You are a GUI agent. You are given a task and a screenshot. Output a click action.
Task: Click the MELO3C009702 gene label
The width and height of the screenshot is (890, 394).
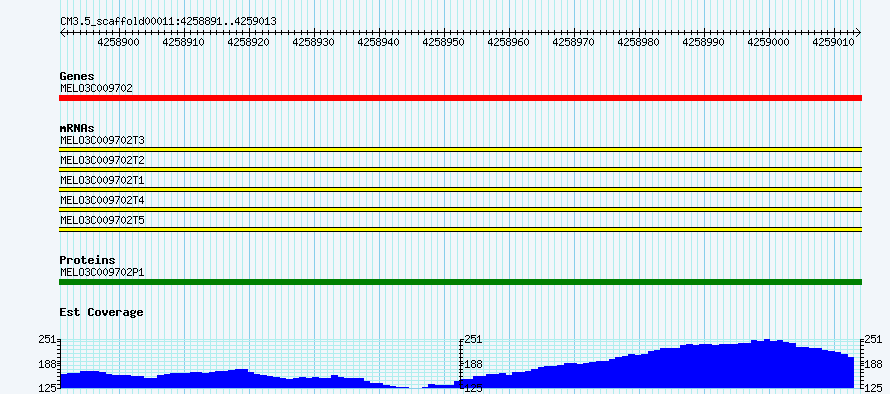[x=96, y=89]
